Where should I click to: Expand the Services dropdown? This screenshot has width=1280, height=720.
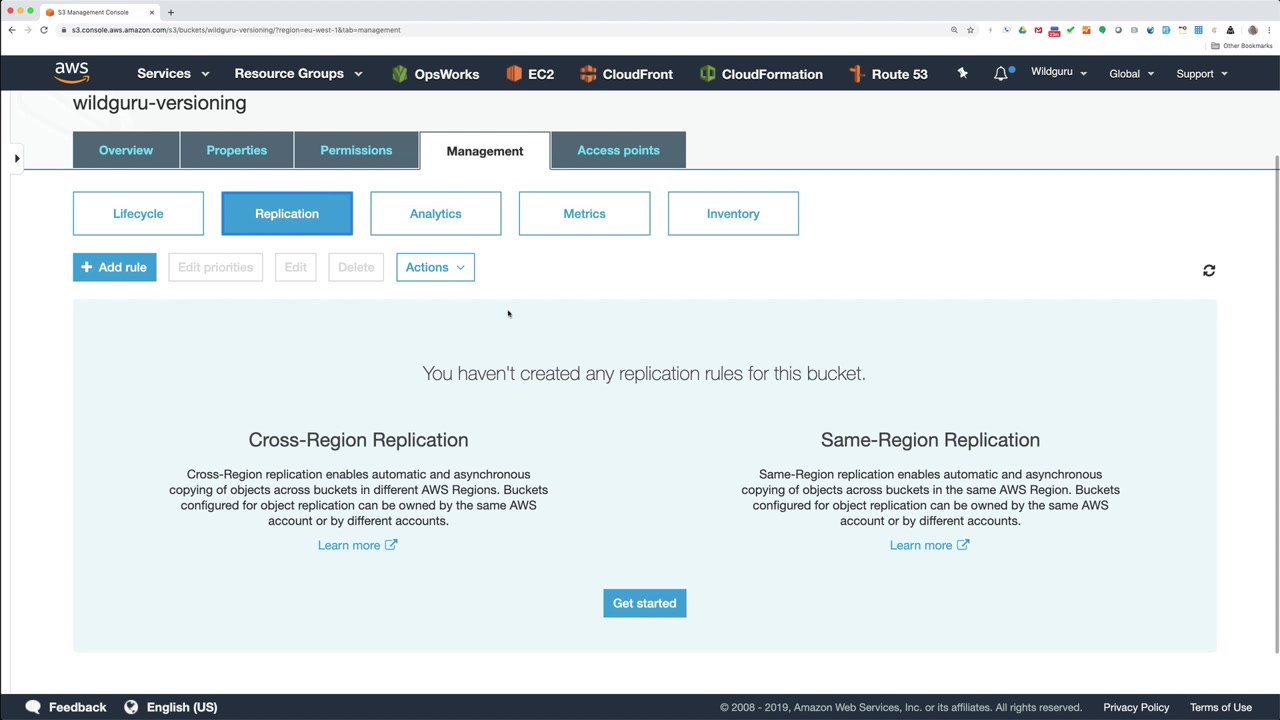coord(173,74)
